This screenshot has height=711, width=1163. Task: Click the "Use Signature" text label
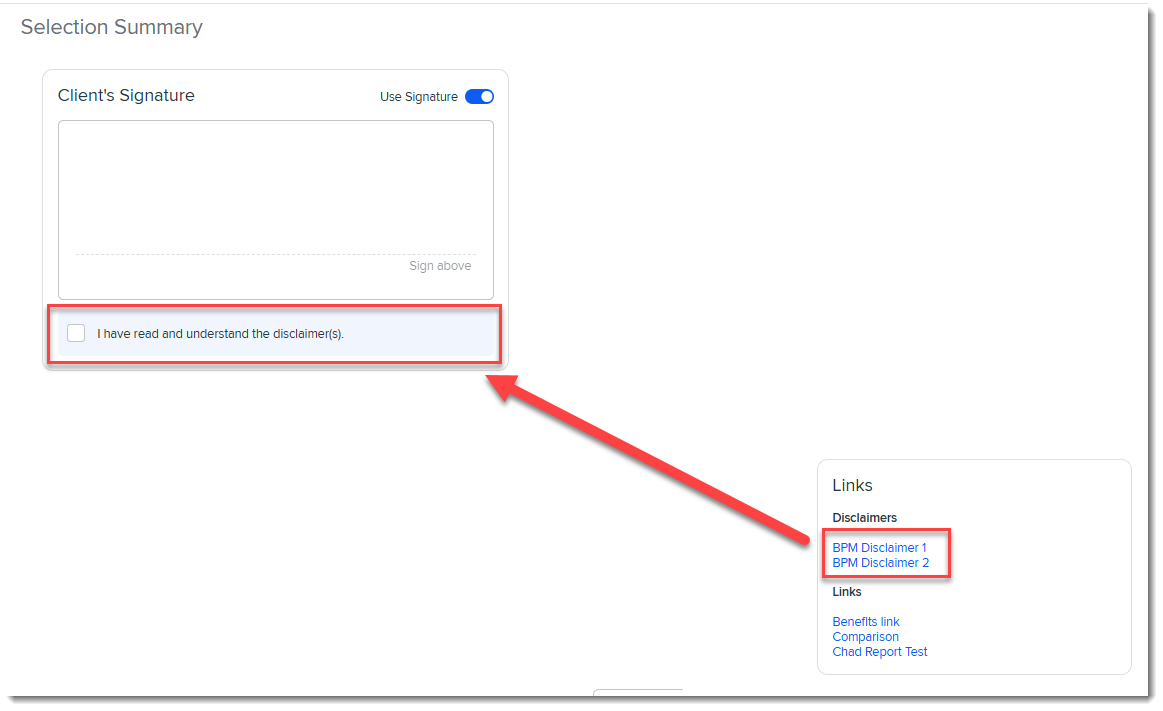[x=418, y=97]
